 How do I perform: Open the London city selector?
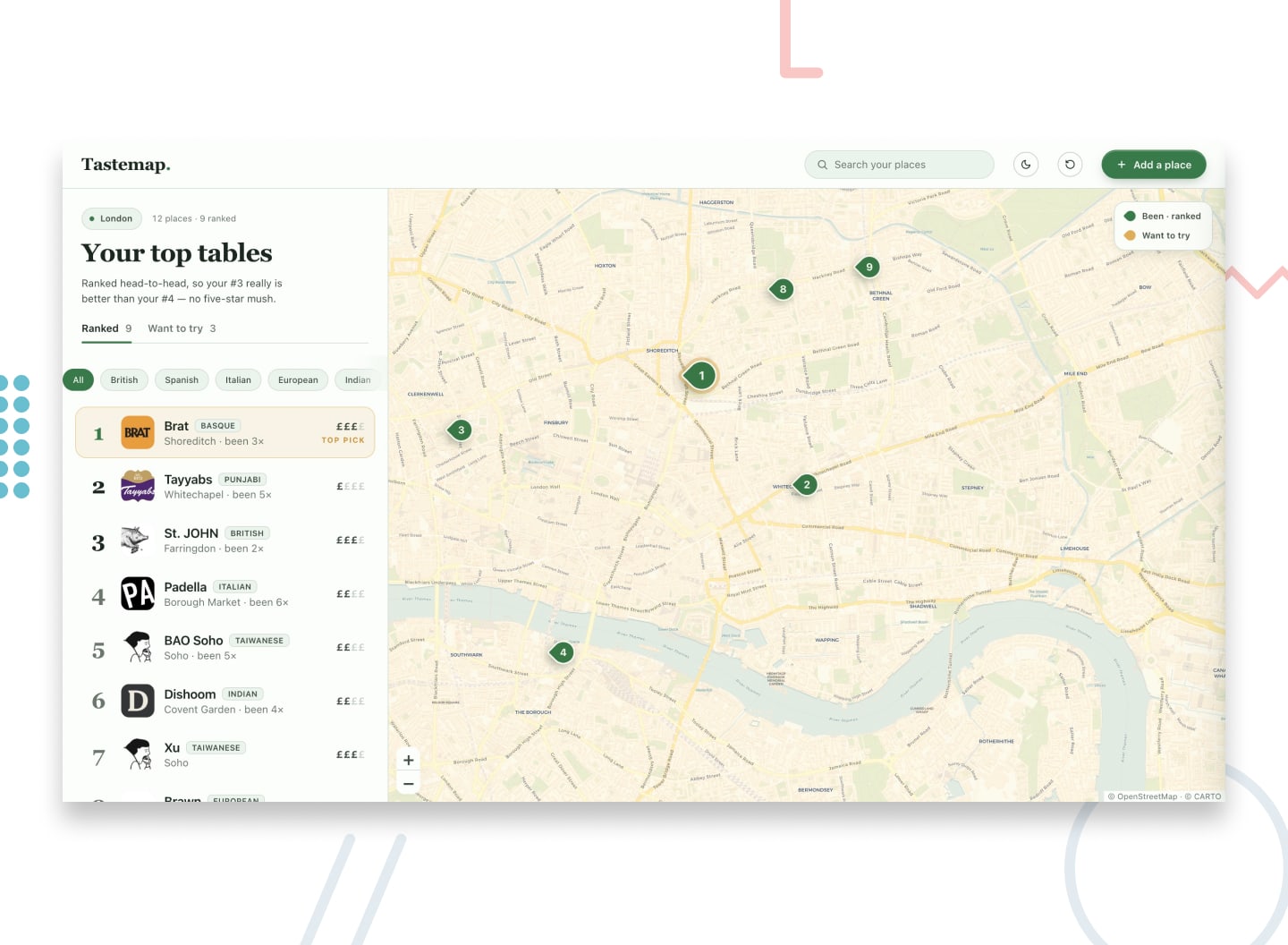pos(111,218)
